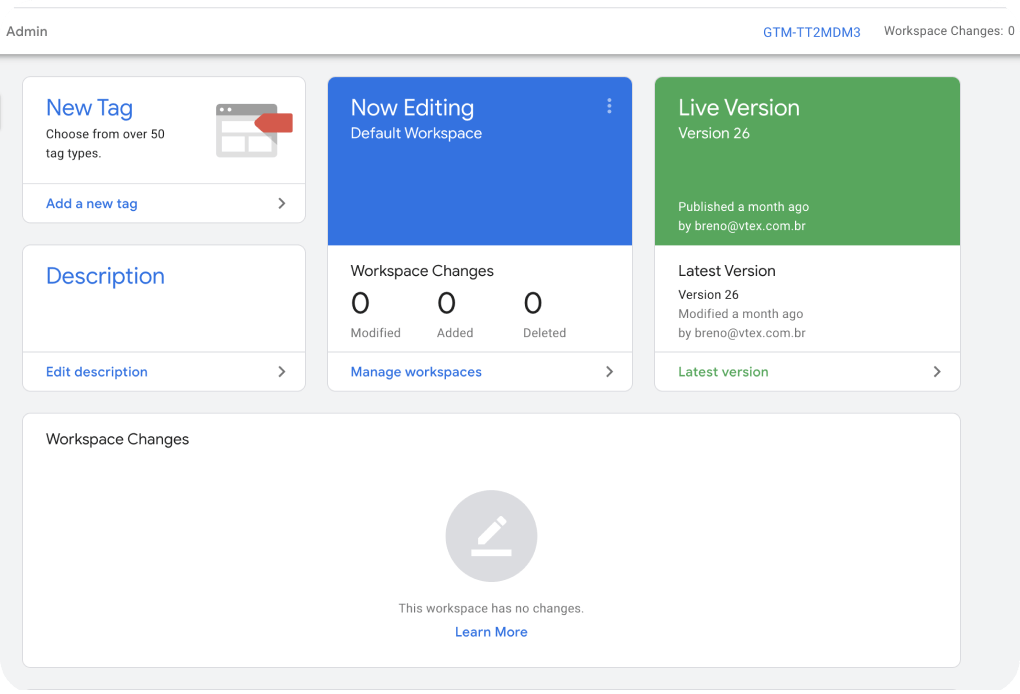The width and height of the screenshot is (1020, 694).
Task: Click the Add a new tag link
Action: [92, 203]
